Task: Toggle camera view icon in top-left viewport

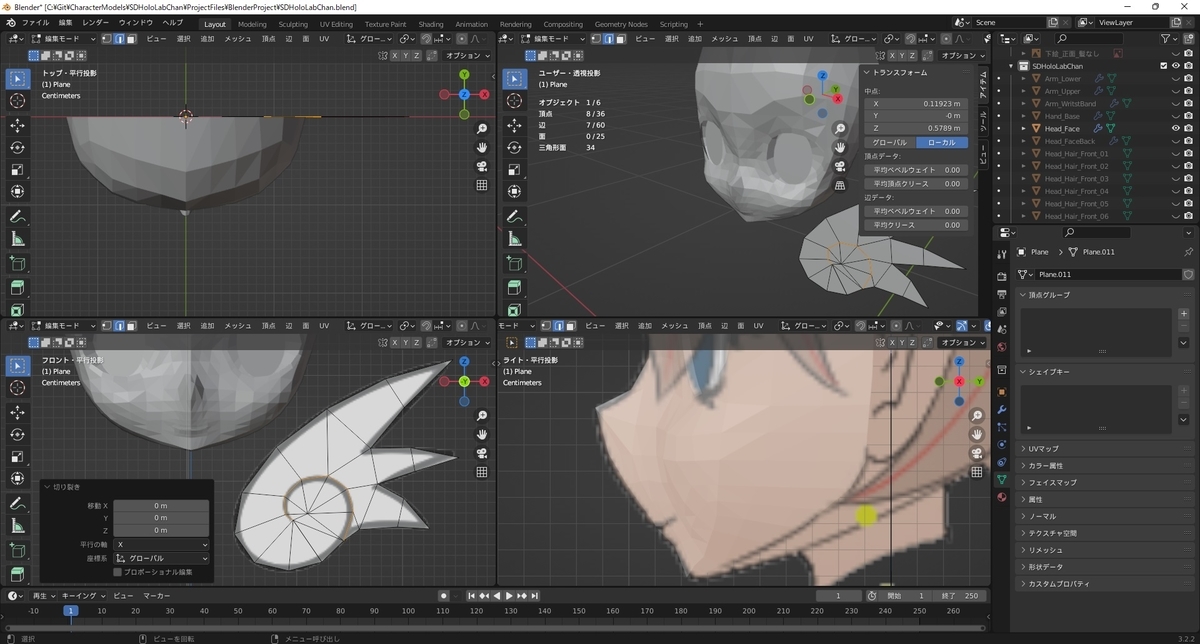Action: 482,166
